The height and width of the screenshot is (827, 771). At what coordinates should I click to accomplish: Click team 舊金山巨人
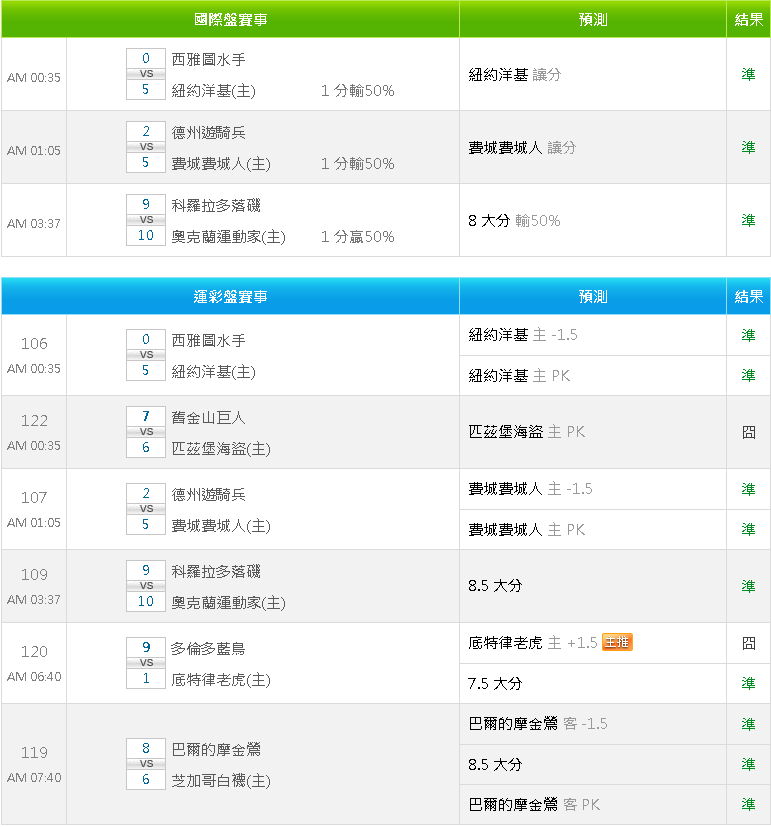(208, 418)
